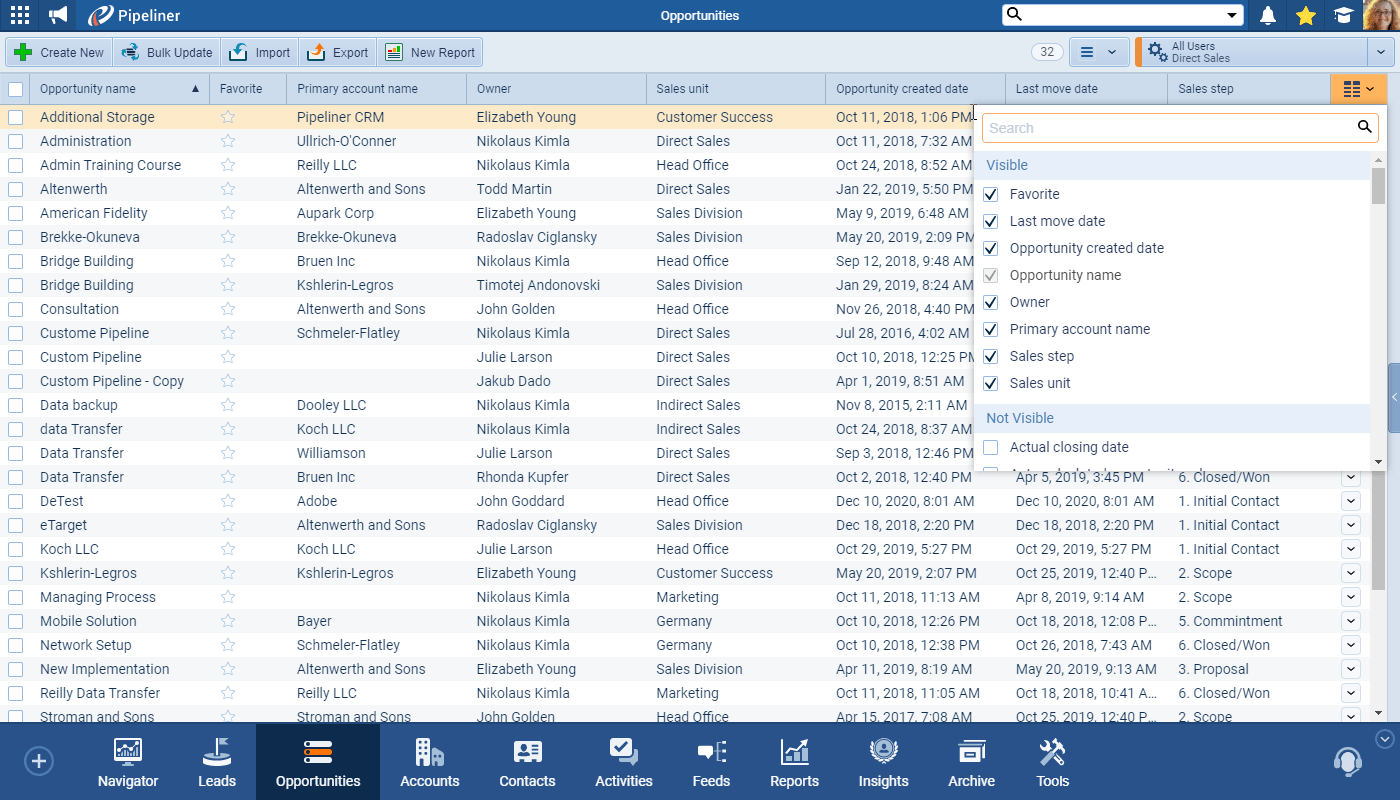1400x800 pixels.
Task: Enable the Actual closing date column
Action: (x=991, y=447)
